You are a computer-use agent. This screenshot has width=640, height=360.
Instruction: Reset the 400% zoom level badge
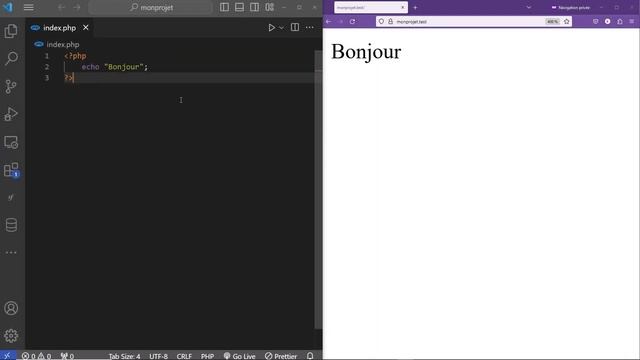pos(552,22)
